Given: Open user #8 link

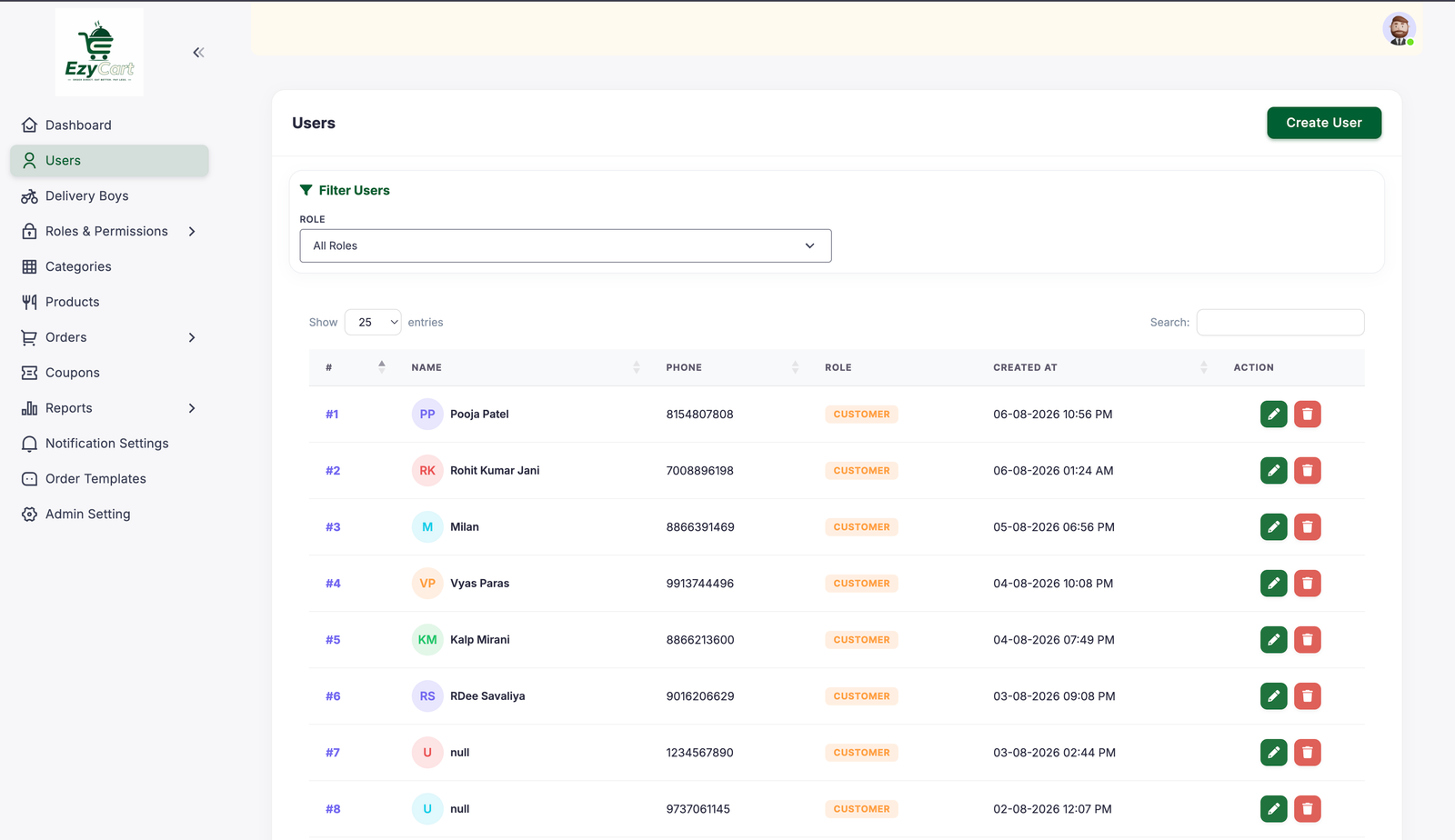Looking at the screenshot, I should point(333,809).
